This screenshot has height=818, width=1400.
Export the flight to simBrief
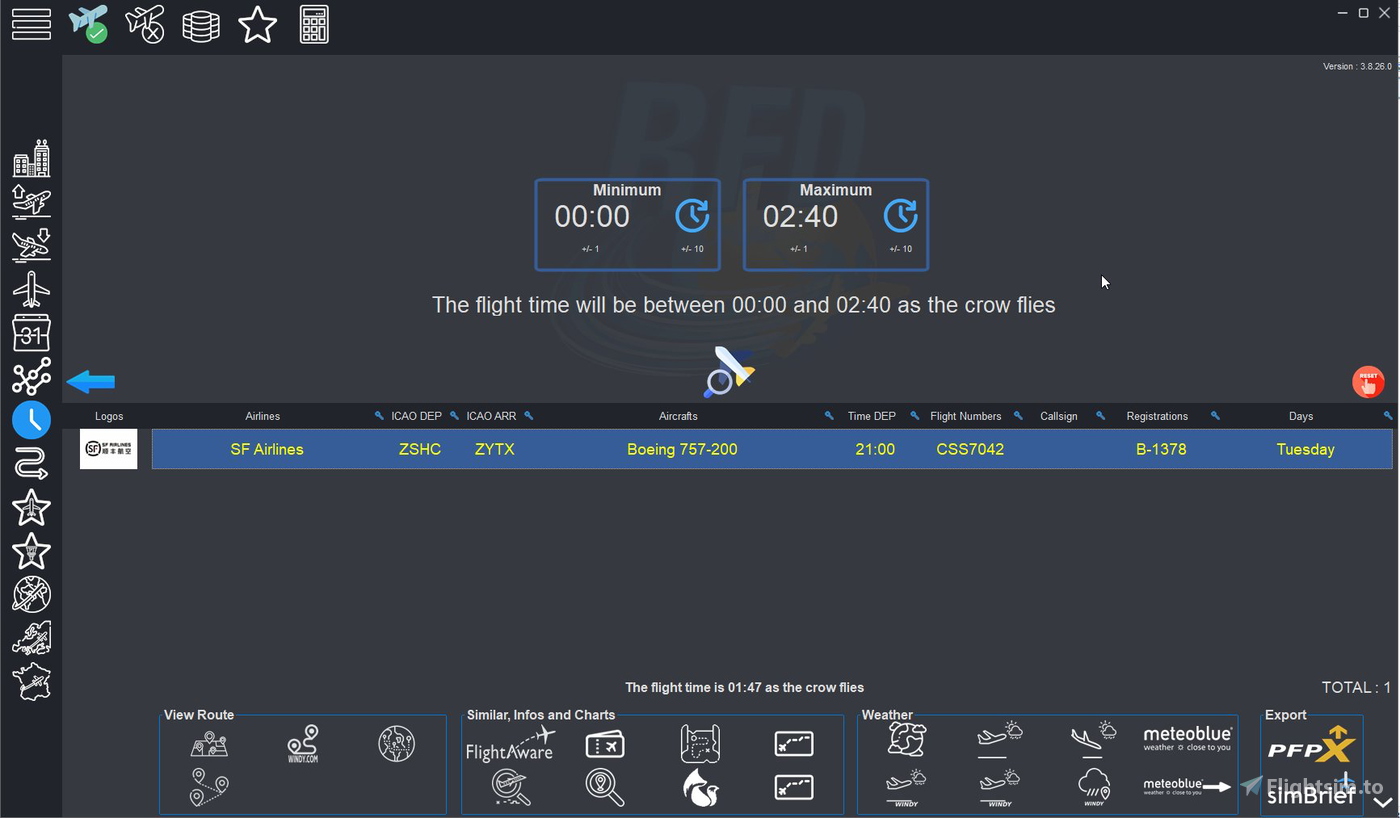pos(1311,793)
